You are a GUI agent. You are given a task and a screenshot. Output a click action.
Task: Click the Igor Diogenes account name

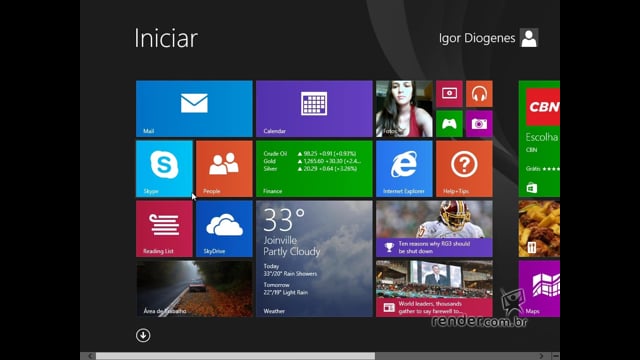[477, 38]
